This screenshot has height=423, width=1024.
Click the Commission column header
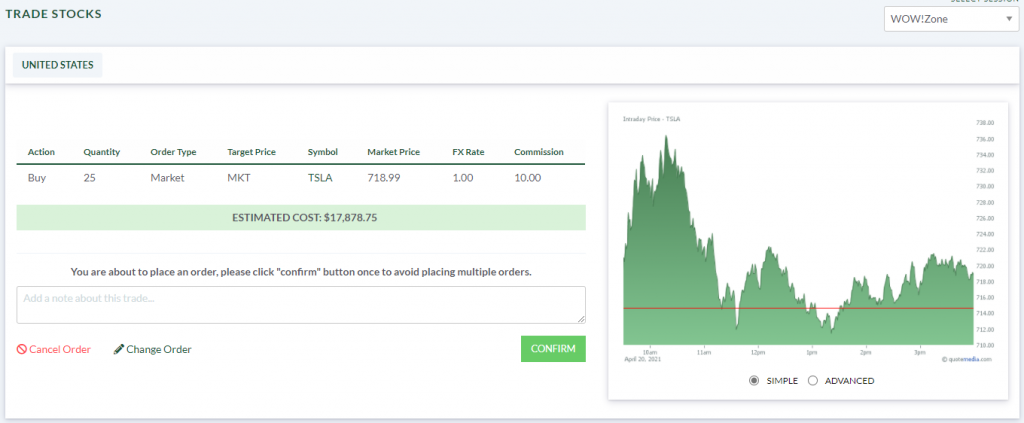pos(539,151)
